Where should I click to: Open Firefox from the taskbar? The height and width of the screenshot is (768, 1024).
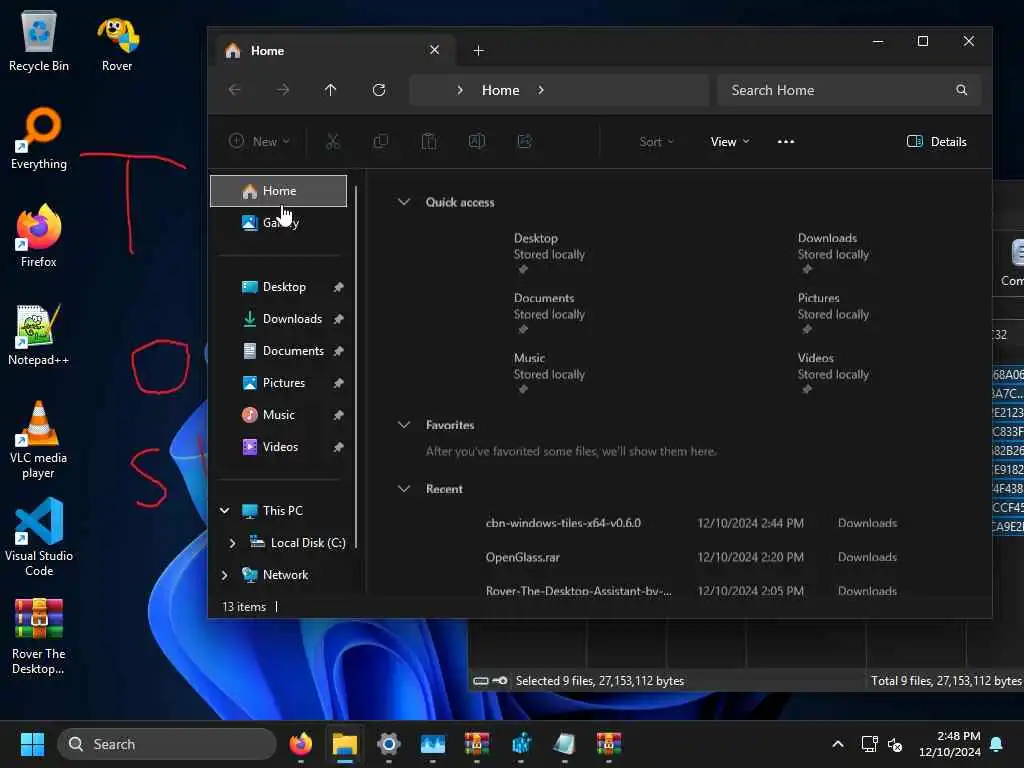[300, 744]
